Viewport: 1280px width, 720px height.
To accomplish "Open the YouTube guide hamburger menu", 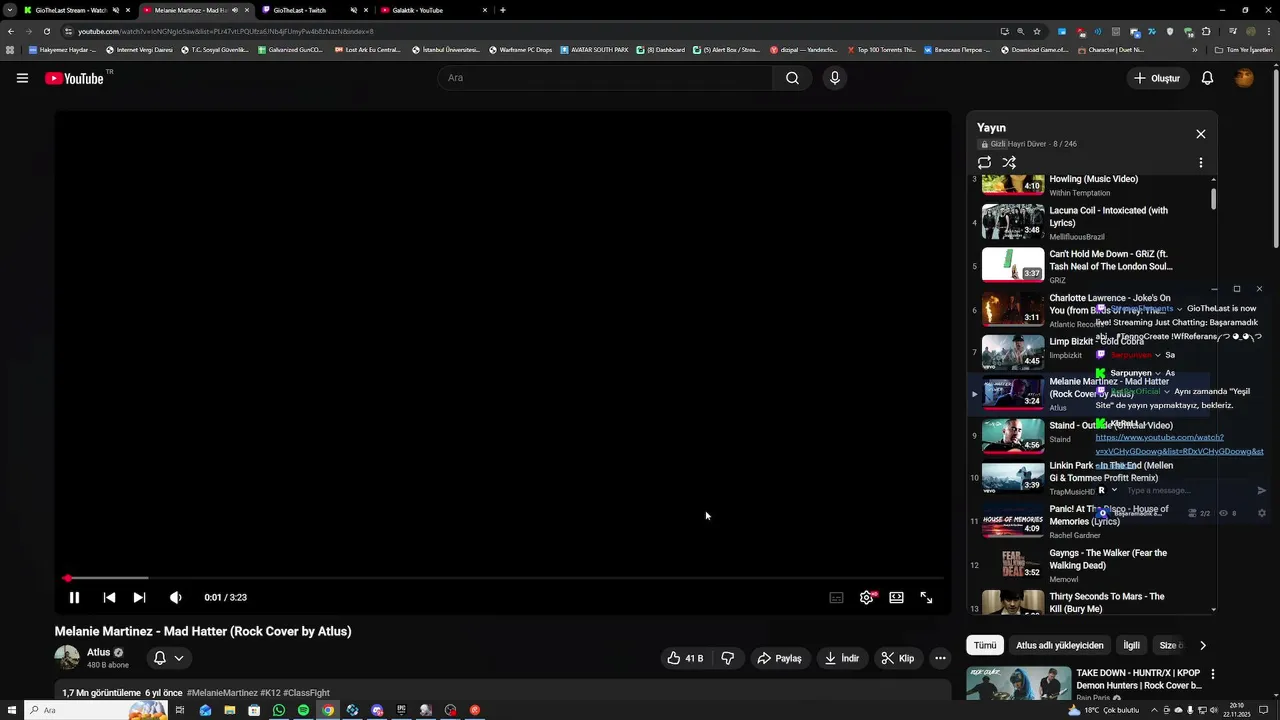I will [22, 78].
